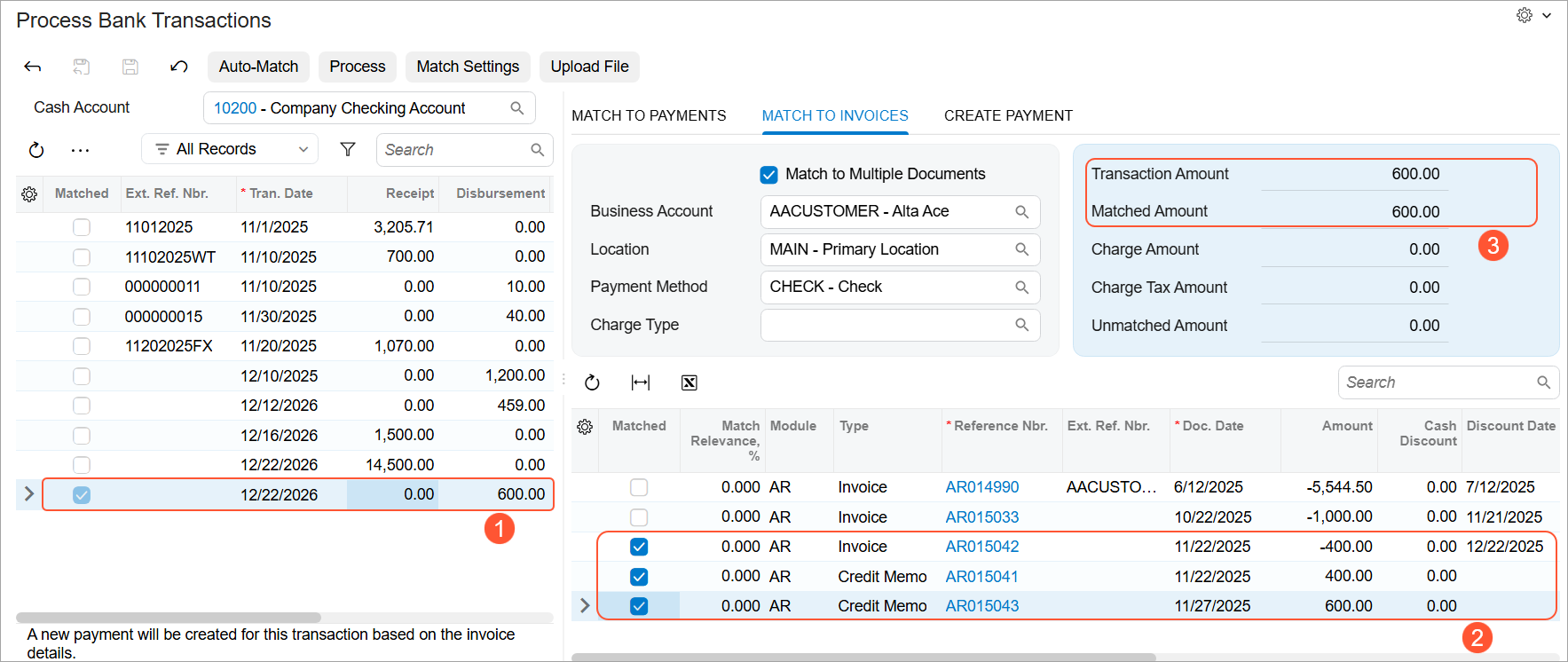
Task: Switch to the Match to Invoices tab
Action: 835,115
